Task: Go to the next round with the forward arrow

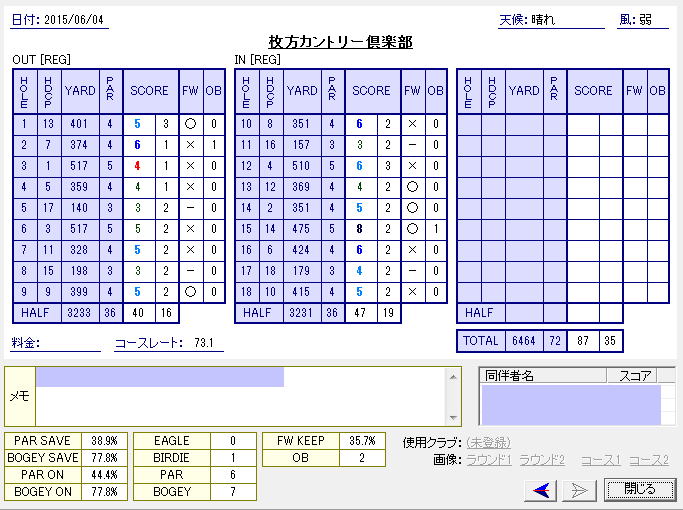Action: [579, 490]
